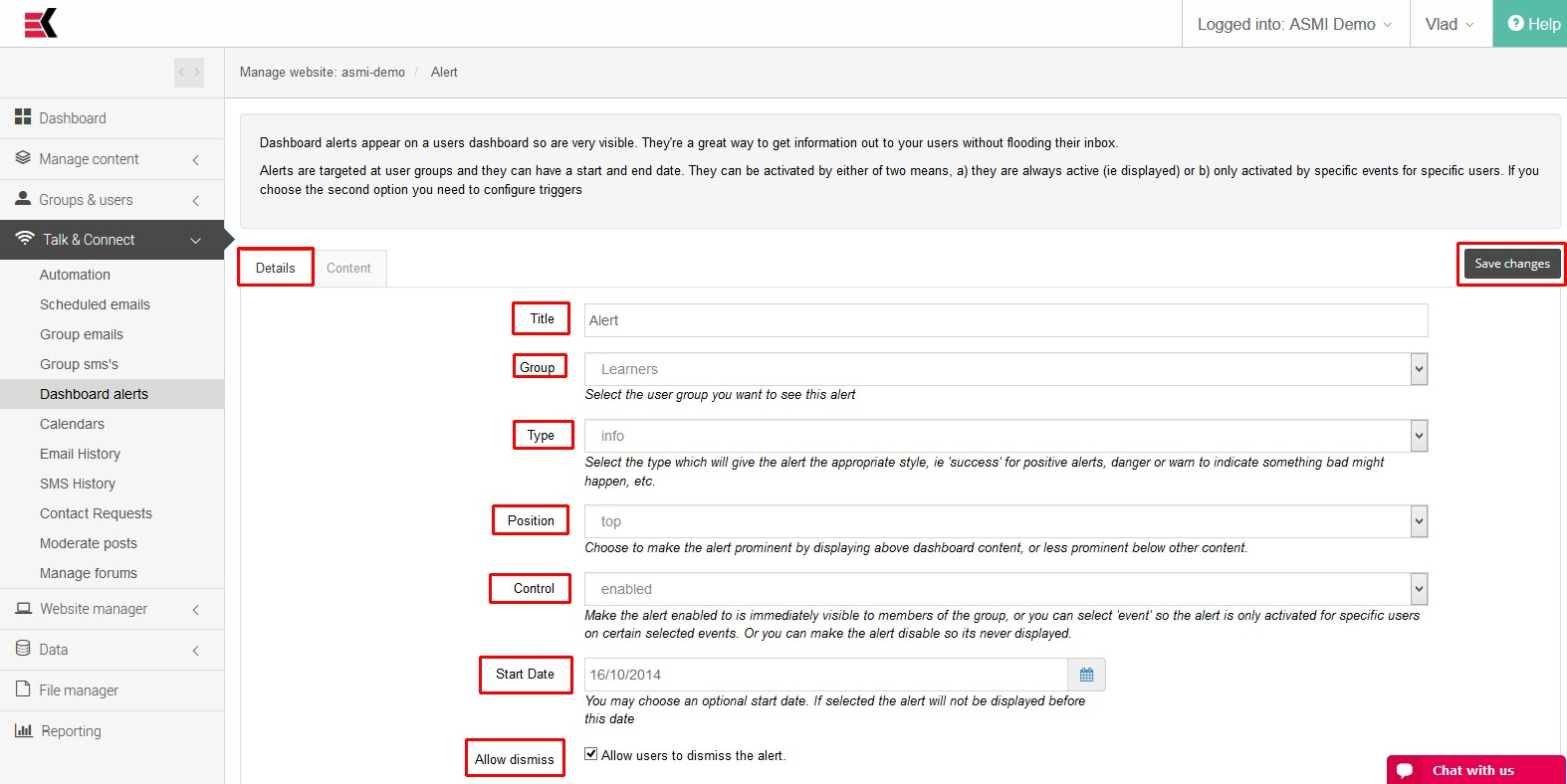Open Group emails in the sidebar
The width and height of the screenshot is (1567, 784).
pyautogui.click(x=82, y=334)
